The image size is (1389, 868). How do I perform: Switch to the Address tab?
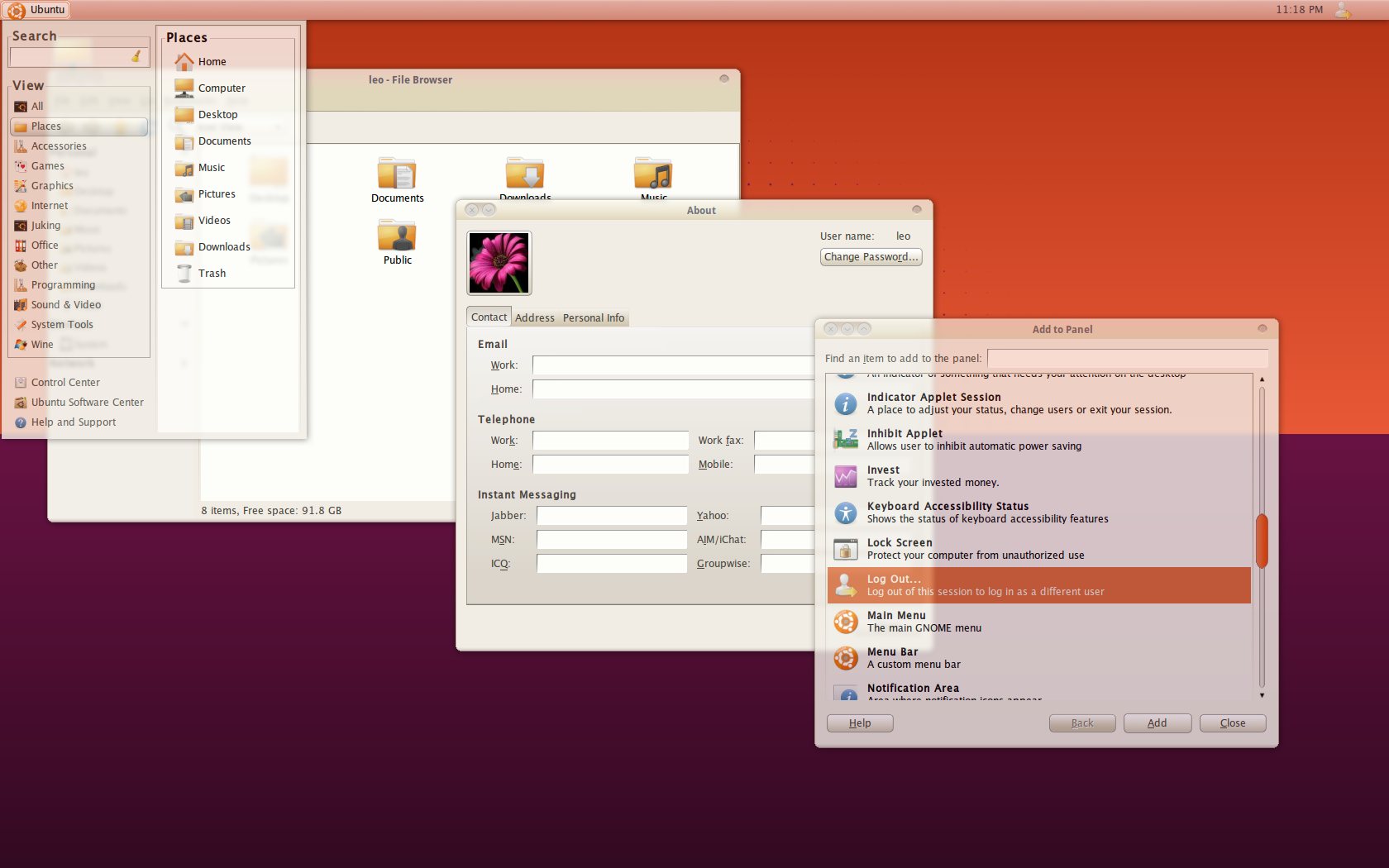[535, 317]
